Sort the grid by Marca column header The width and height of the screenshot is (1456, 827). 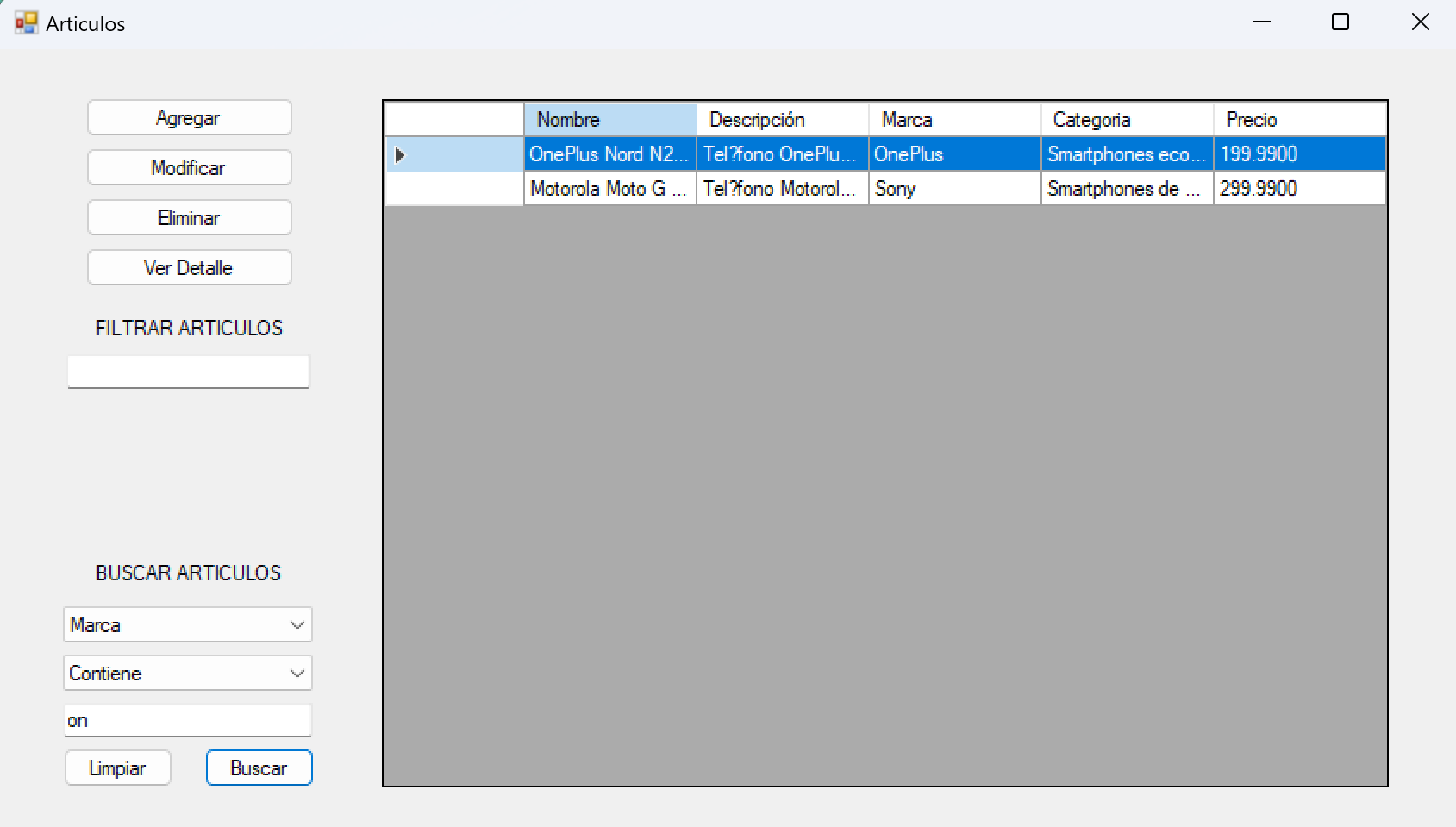pos(954,120)
